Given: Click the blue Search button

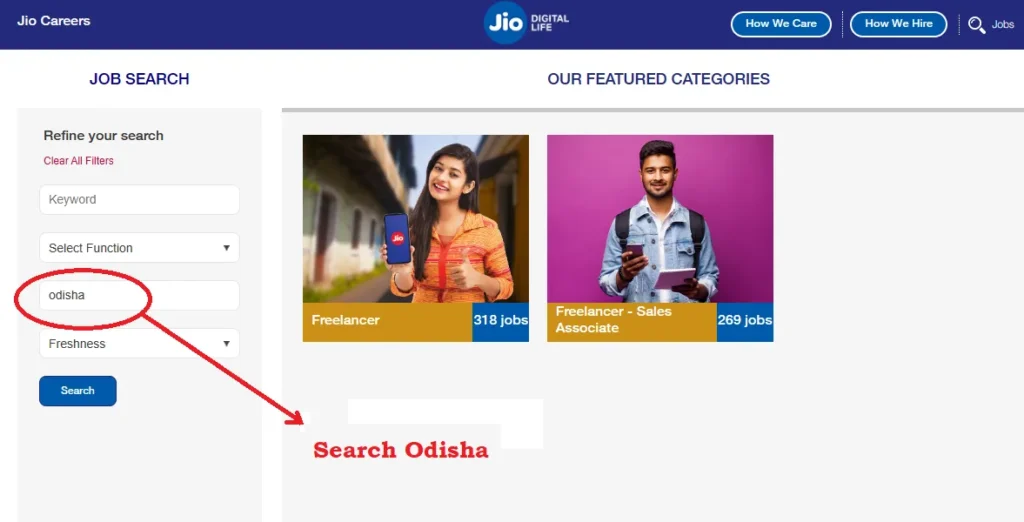Looking at the screenshot, I should pyautogui.click(x=78, y=391).
